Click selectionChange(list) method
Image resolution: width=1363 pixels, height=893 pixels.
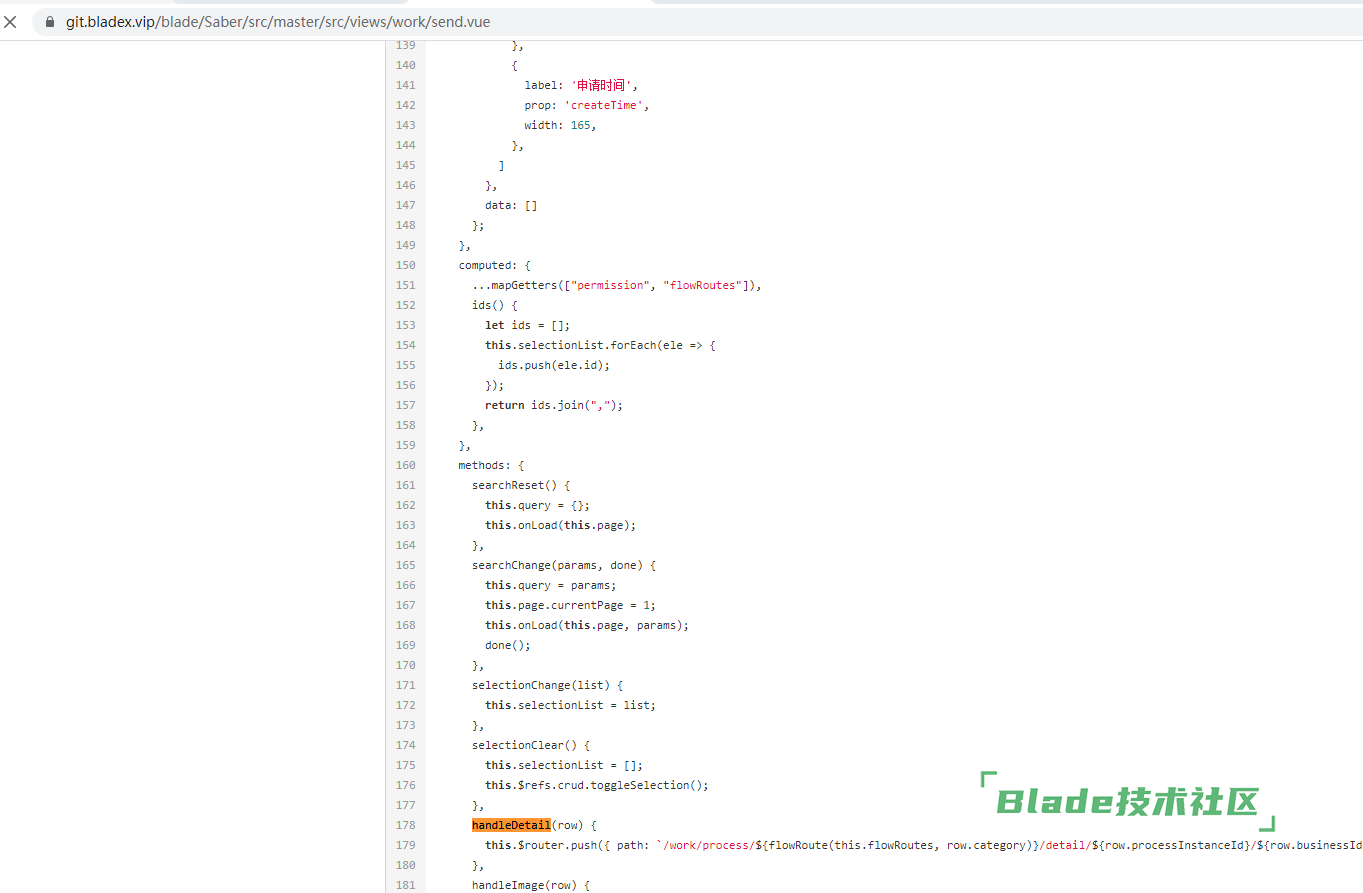pos(547,685)
